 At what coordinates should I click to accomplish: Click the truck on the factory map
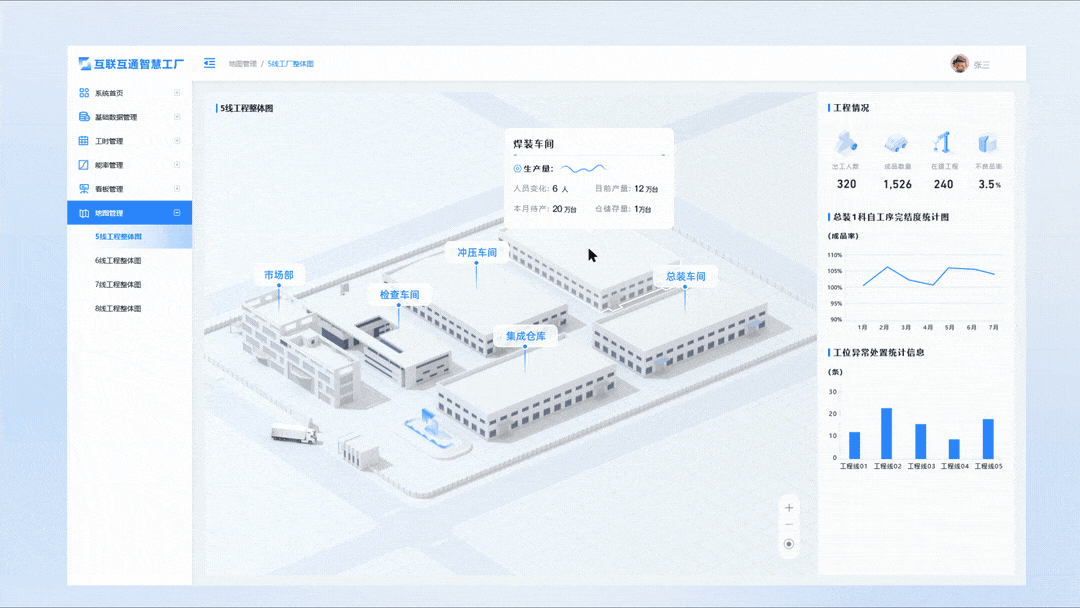294,433
